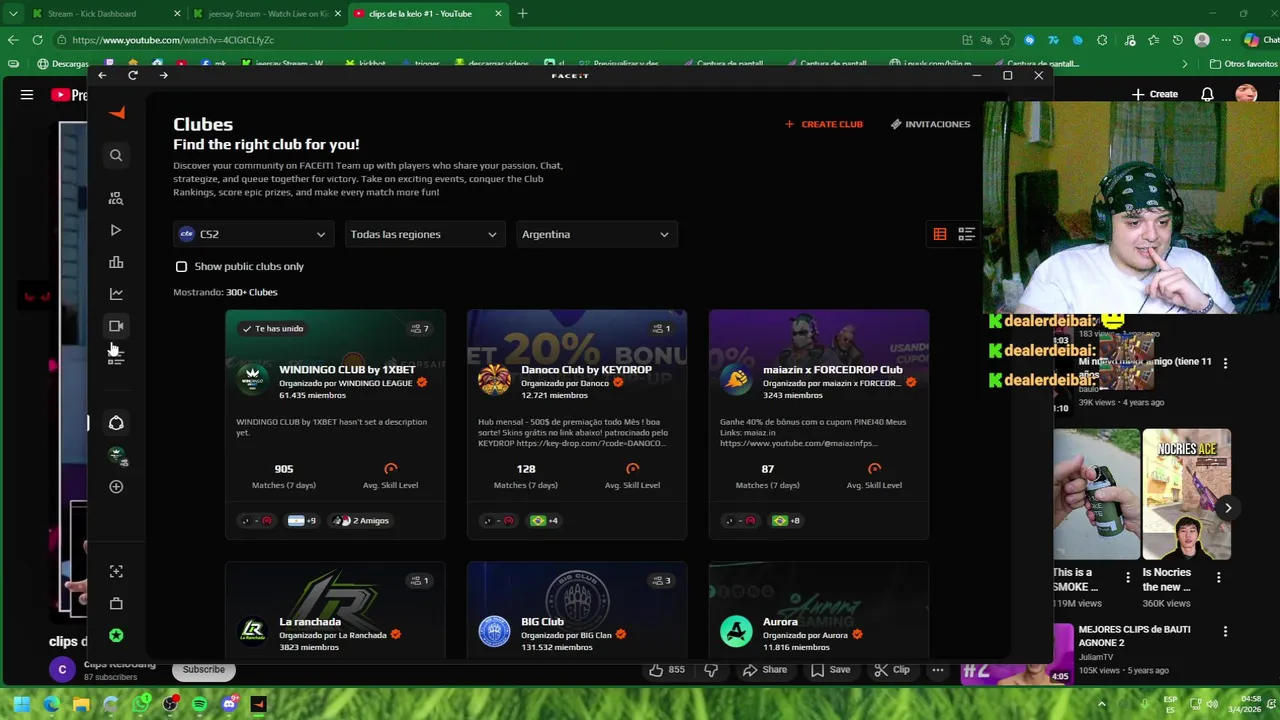Switch to list view of clubs
Viewport: 1280px width, 720px height.
tap(966, 234)
